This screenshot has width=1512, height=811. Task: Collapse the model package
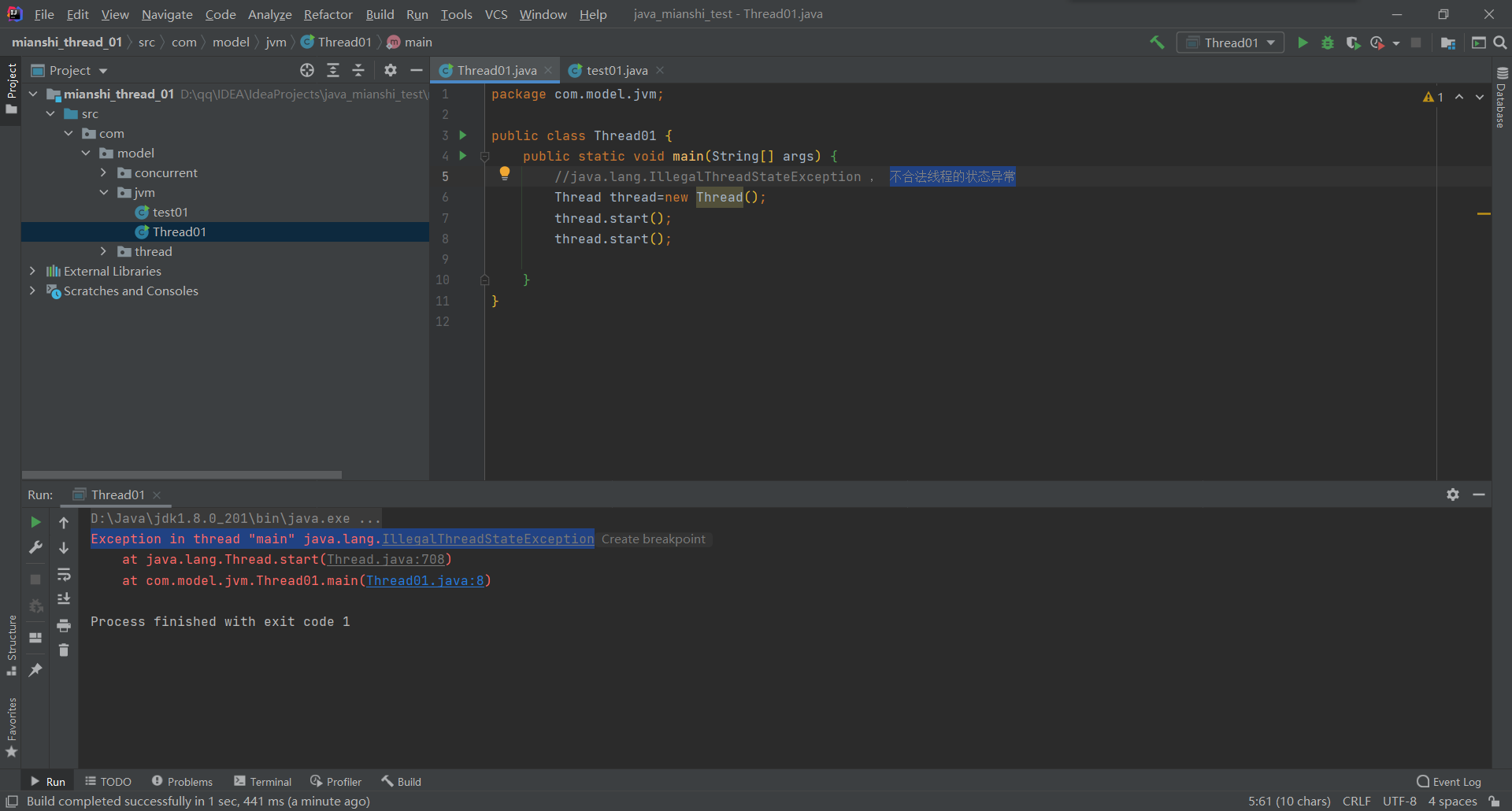click(86, 153)
